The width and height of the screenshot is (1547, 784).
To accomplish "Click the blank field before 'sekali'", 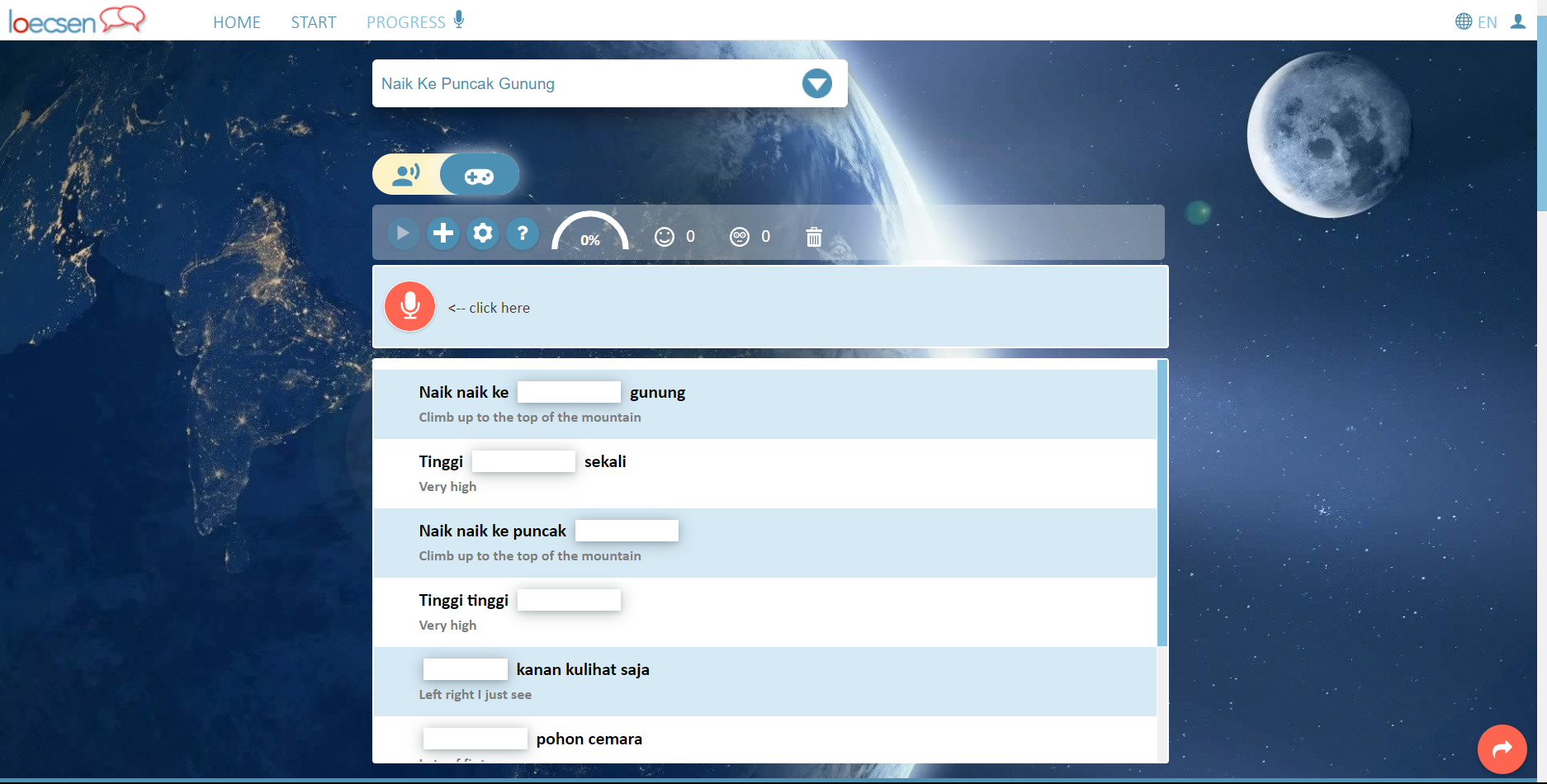I will (x=523, y=461).
